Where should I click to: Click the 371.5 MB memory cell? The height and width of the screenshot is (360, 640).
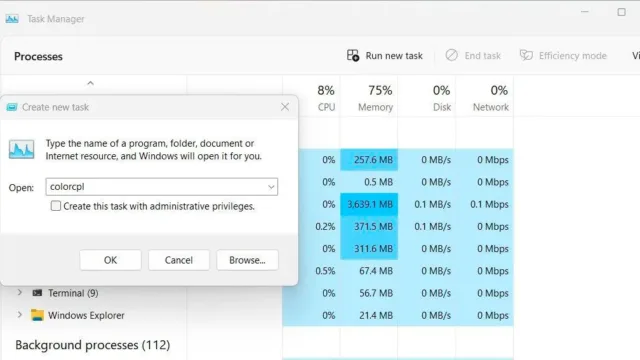coord(369,227)
